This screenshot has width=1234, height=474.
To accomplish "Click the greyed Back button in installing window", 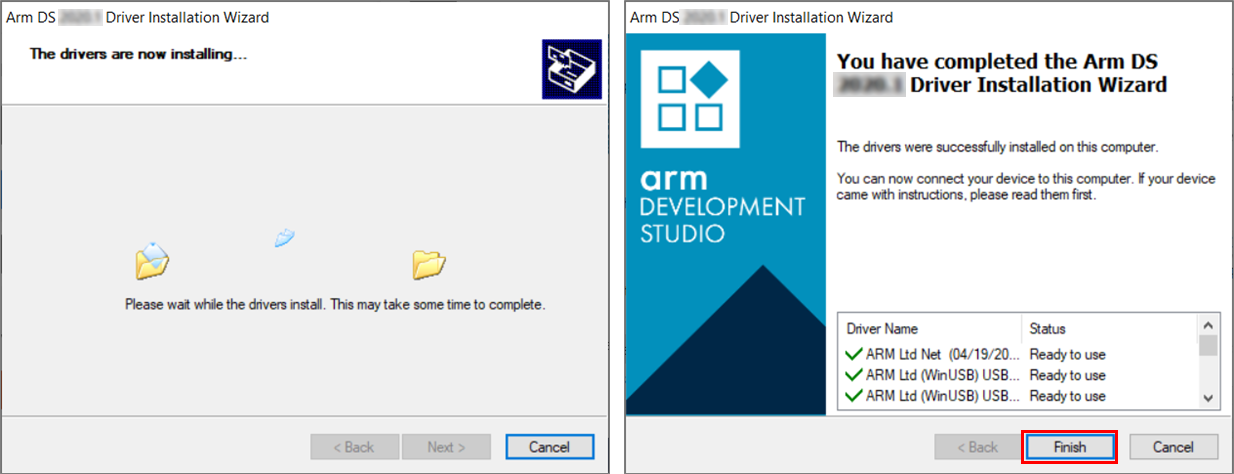I will coord(354,447).
